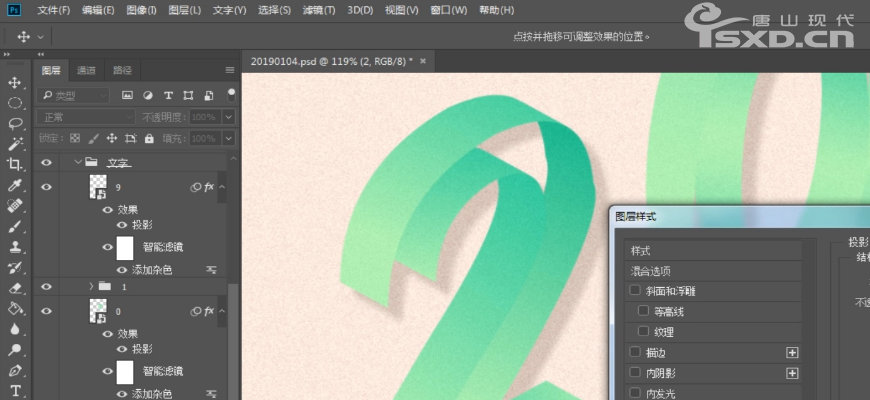Select the Magic Wand tool
Screen dimensions: 870x400
15,144
